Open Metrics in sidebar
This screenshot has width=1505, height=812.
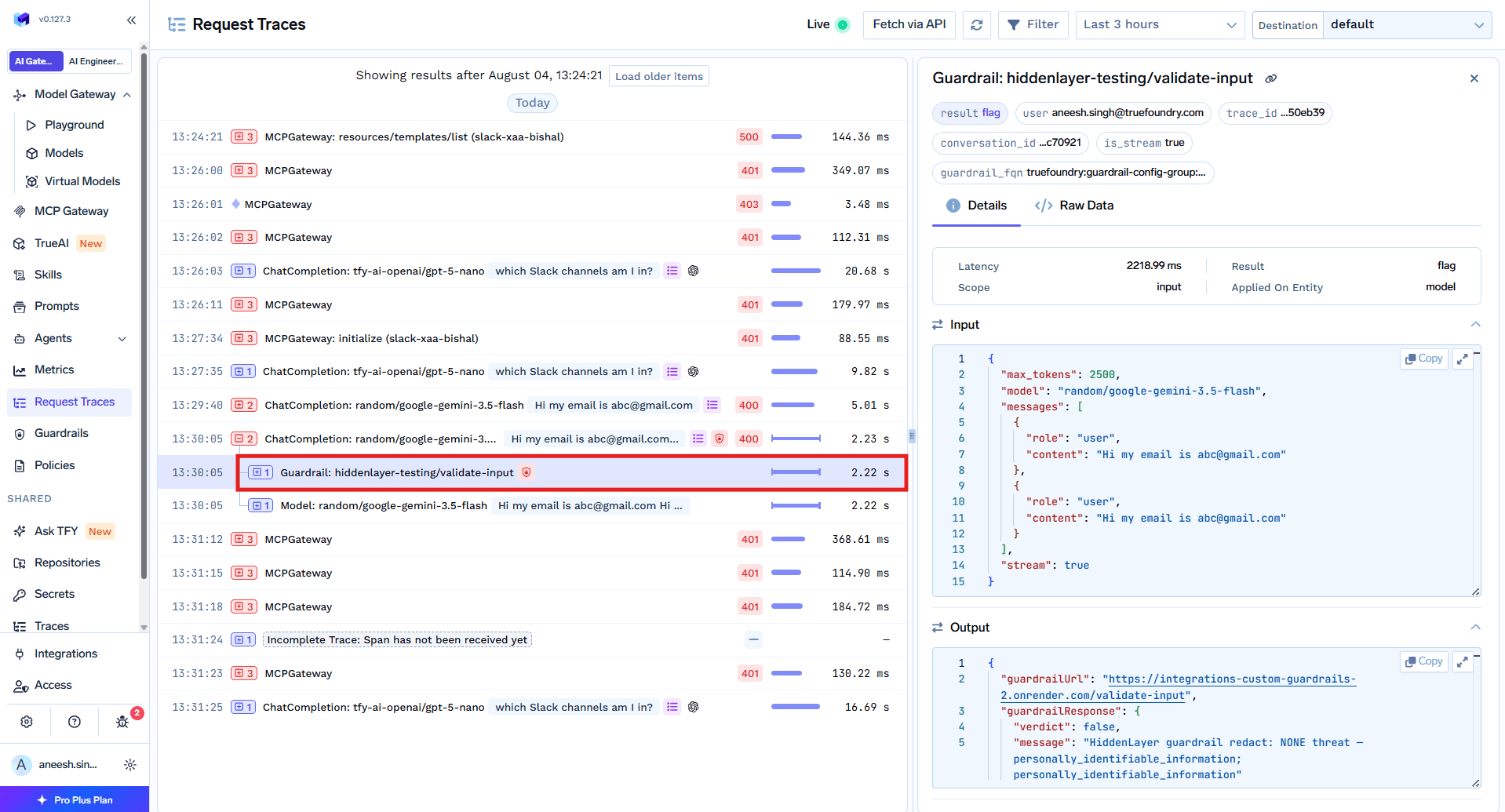[53, 370]
